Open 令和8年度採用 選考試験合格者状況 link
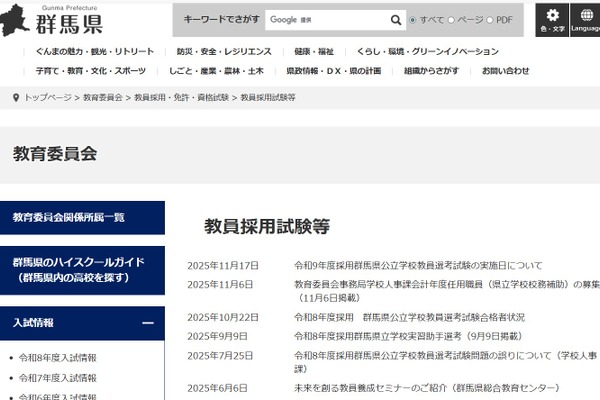The height and width of the screenshot is (400, 600). (409, 317)
